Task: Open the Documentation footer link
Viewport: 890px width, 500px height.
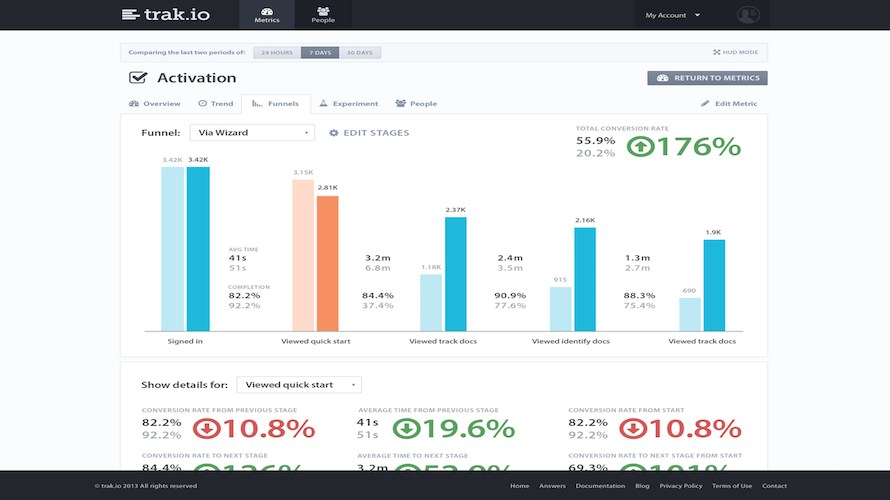Action: [x=600, y=486]
